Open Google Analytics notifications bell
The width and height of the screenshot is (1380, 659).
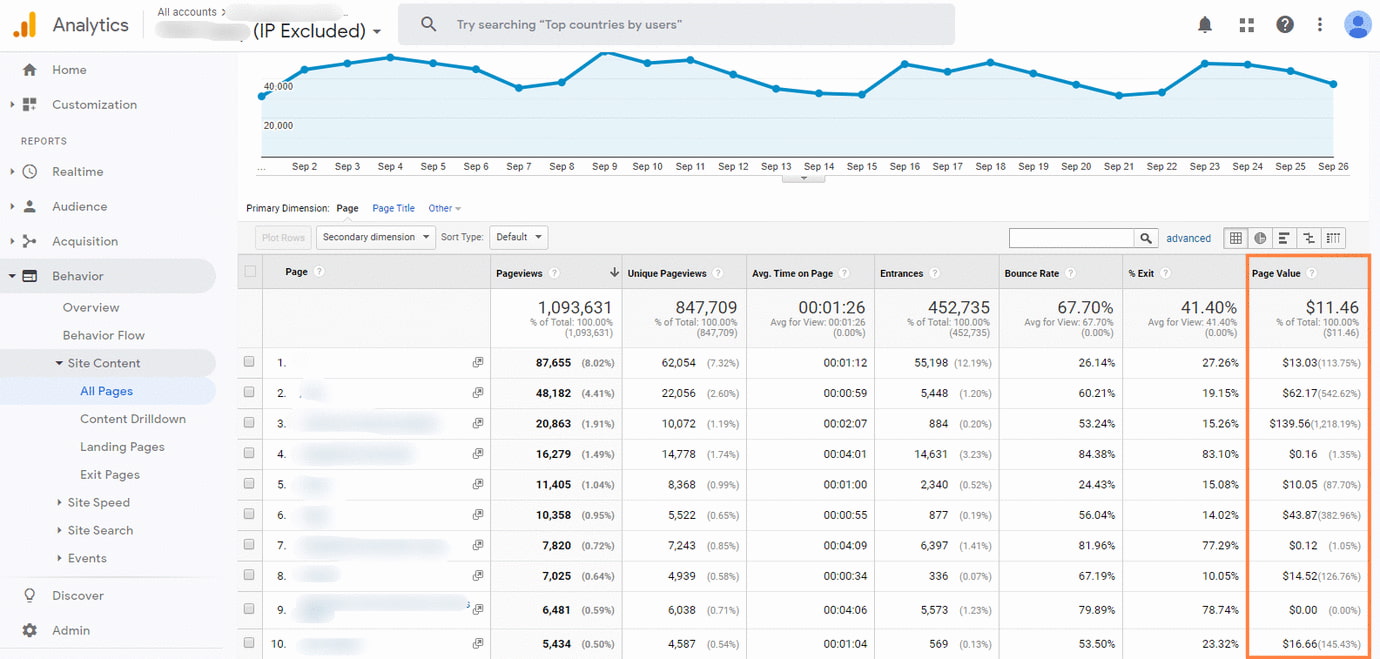1205,24
